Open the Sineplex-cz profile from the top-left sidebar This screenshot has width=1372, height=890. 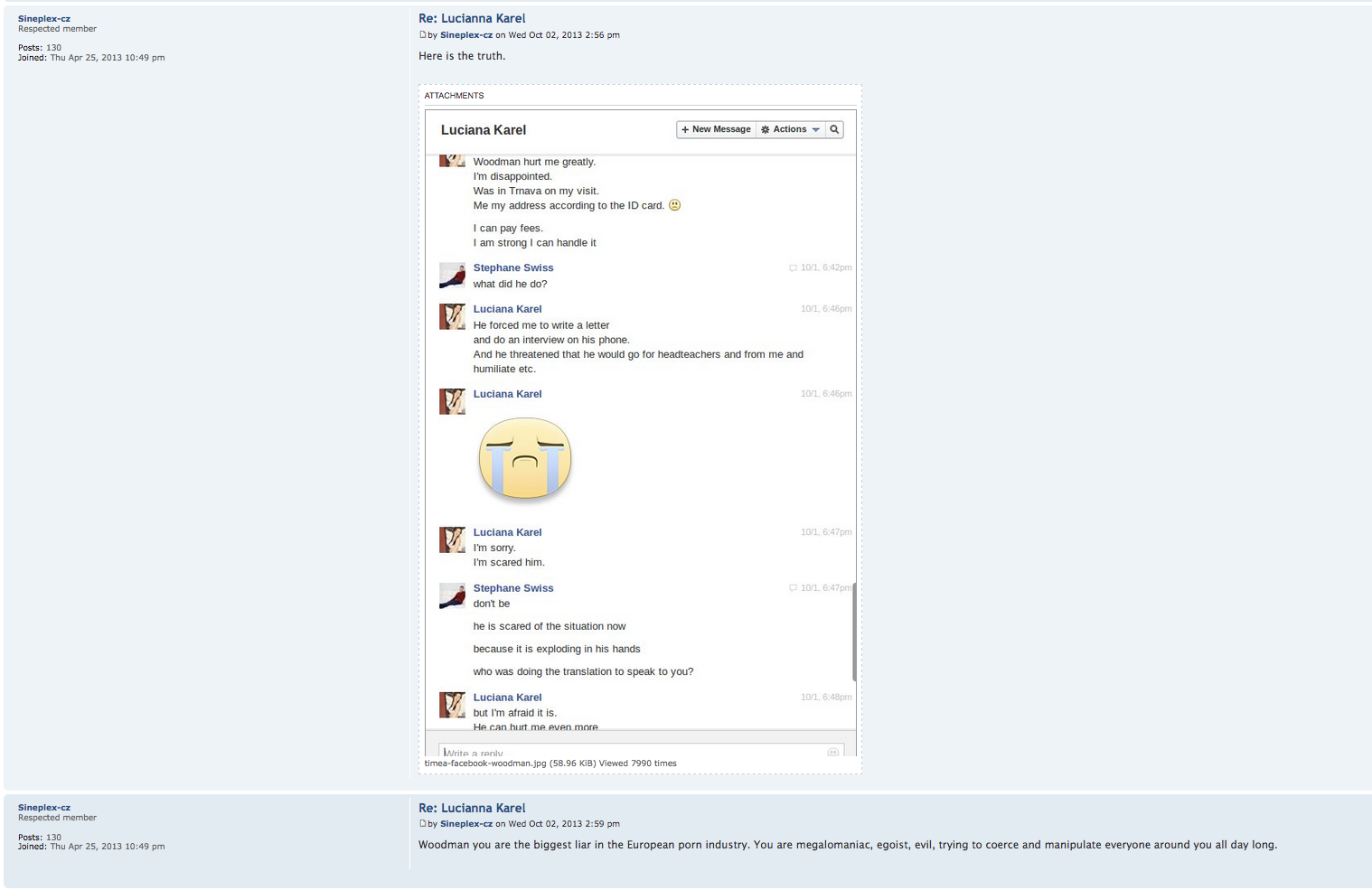44,18
